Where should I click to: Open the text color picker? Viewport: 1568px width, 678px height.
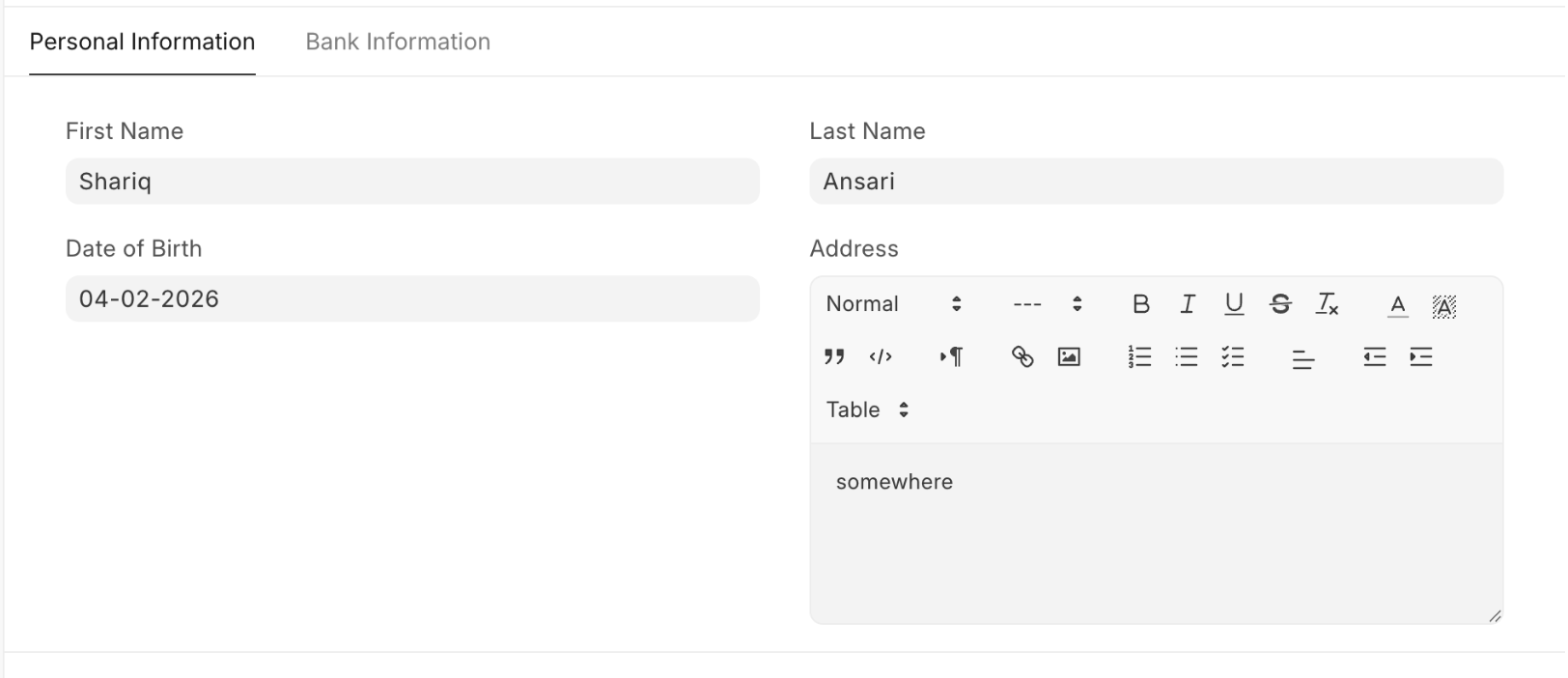pyautogui.click(x=1397, y=305)
